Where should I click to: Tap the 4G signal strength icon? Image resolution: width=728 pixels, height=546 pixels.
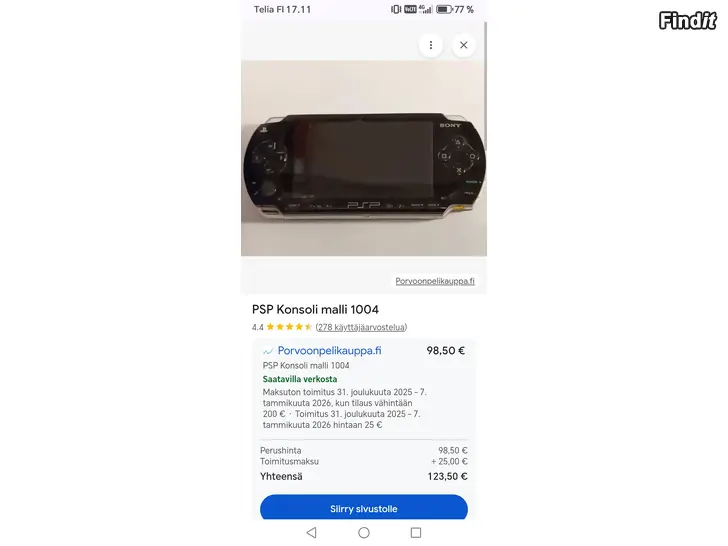tap(425, 9)
